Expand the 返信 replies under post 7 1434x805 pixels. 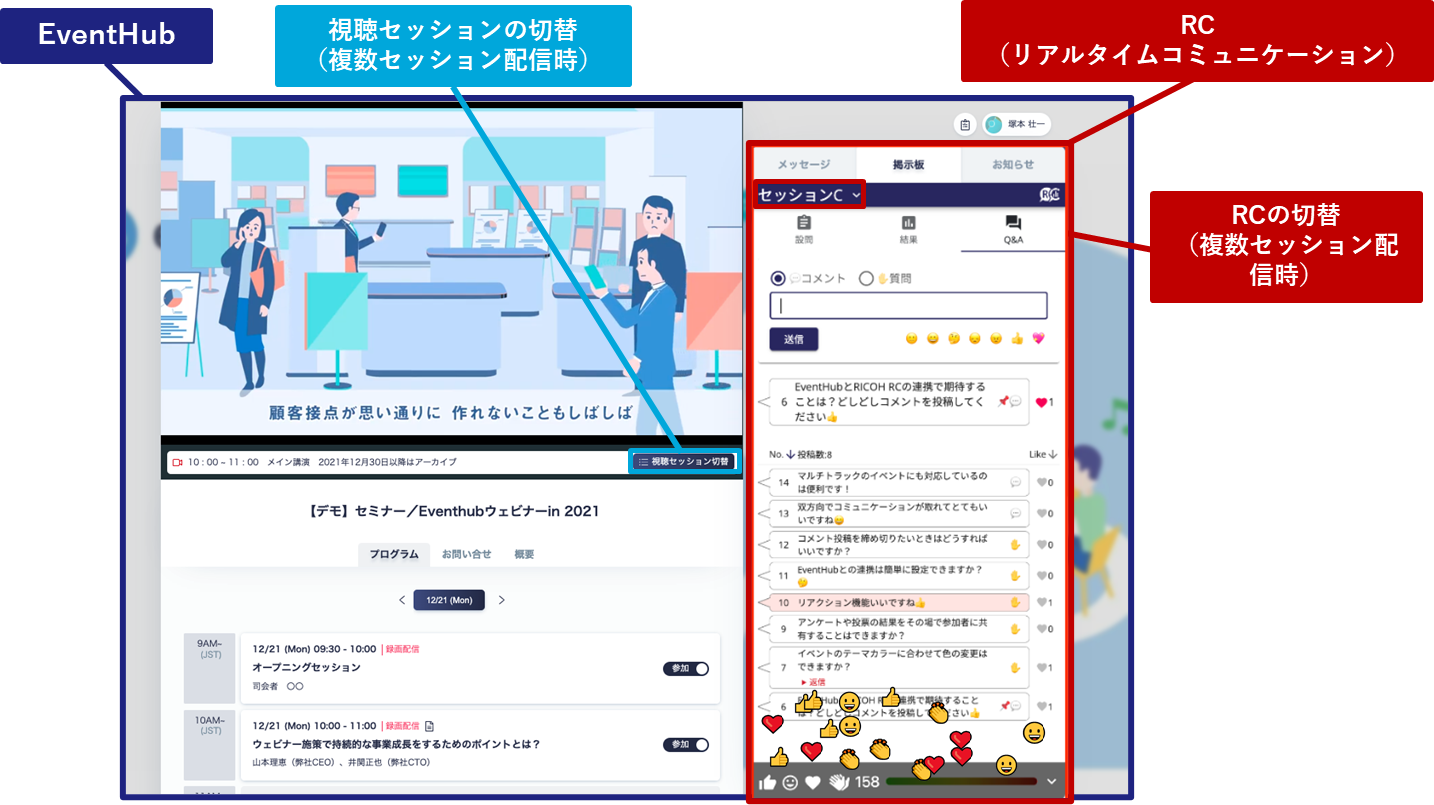tap(812, 682)
